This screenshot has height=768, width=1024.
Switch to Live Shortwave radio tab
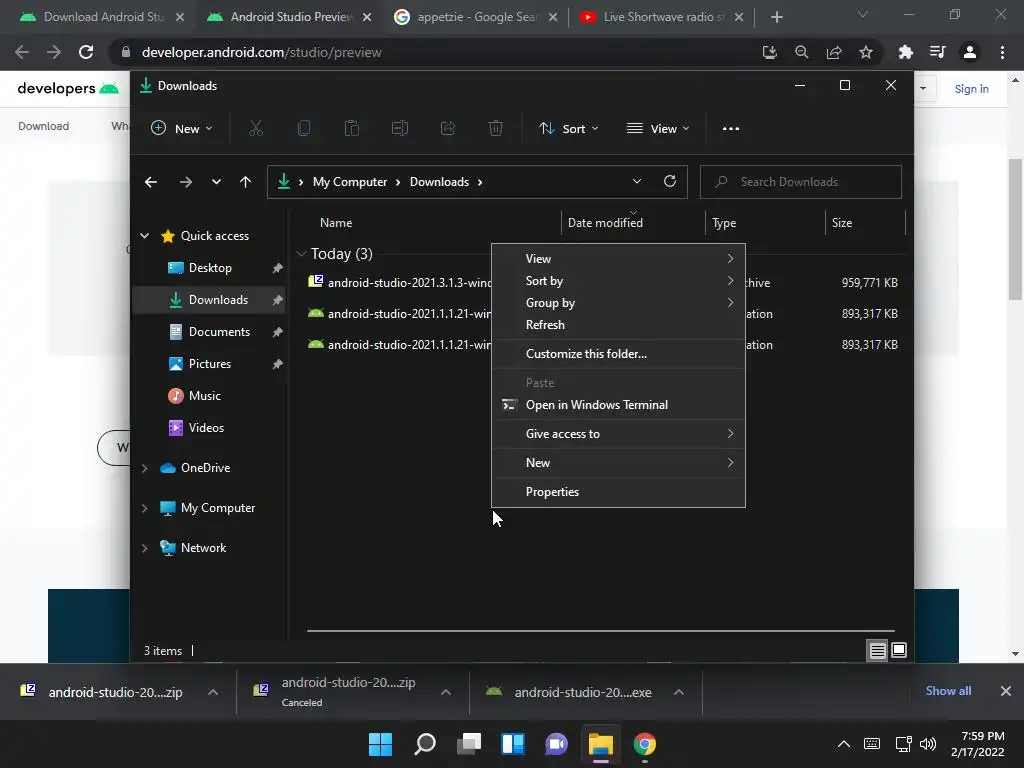point(660,17)
